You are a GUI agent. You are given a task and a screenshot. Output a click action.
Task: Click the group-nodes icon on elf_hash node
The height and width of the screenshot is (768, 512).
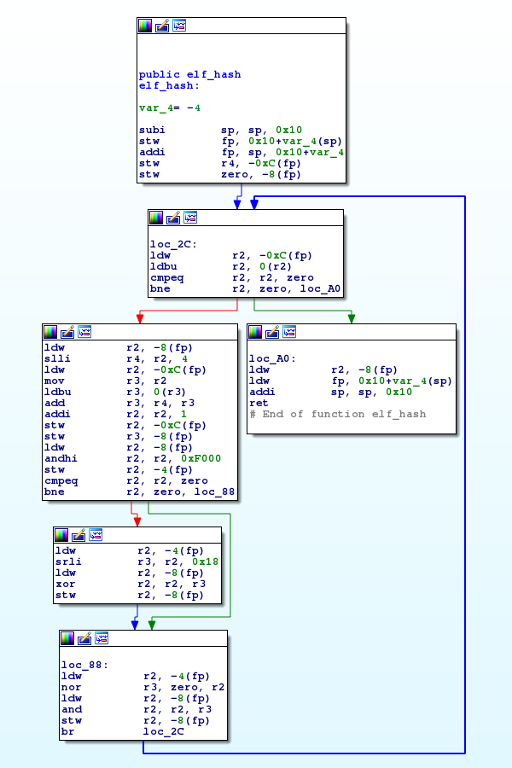[x=179, y=25]
